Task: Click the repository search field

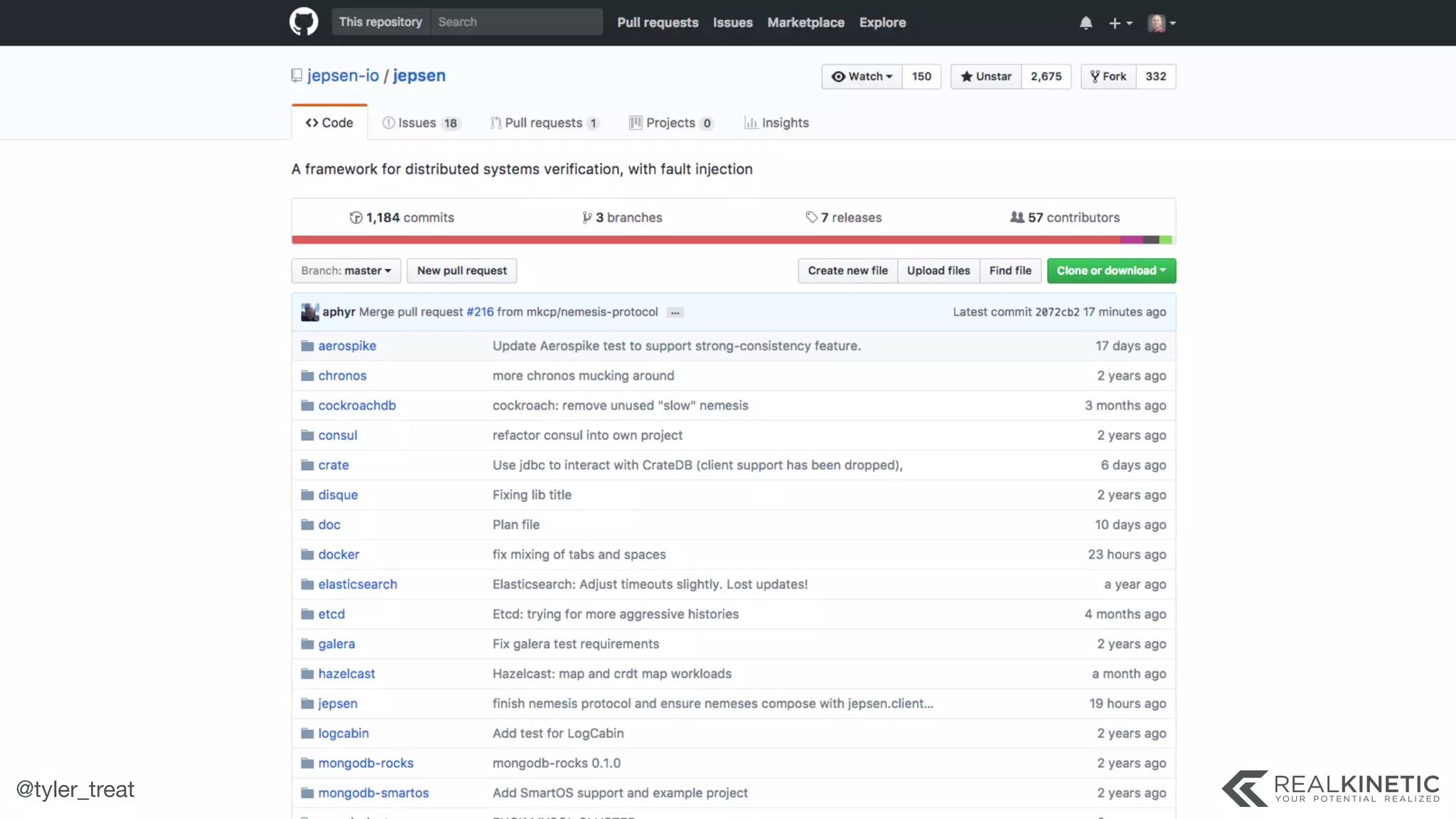Action: click(x=516, y=22)
